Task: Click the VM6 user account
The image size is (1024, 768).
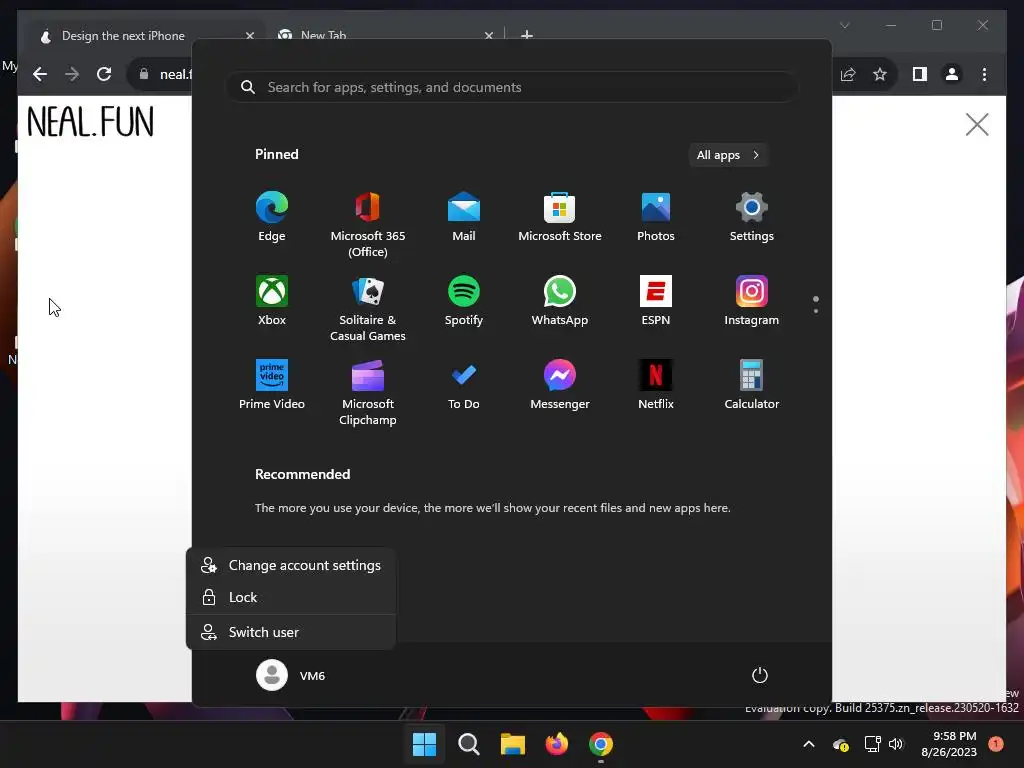Action: (x=291, y=675)
